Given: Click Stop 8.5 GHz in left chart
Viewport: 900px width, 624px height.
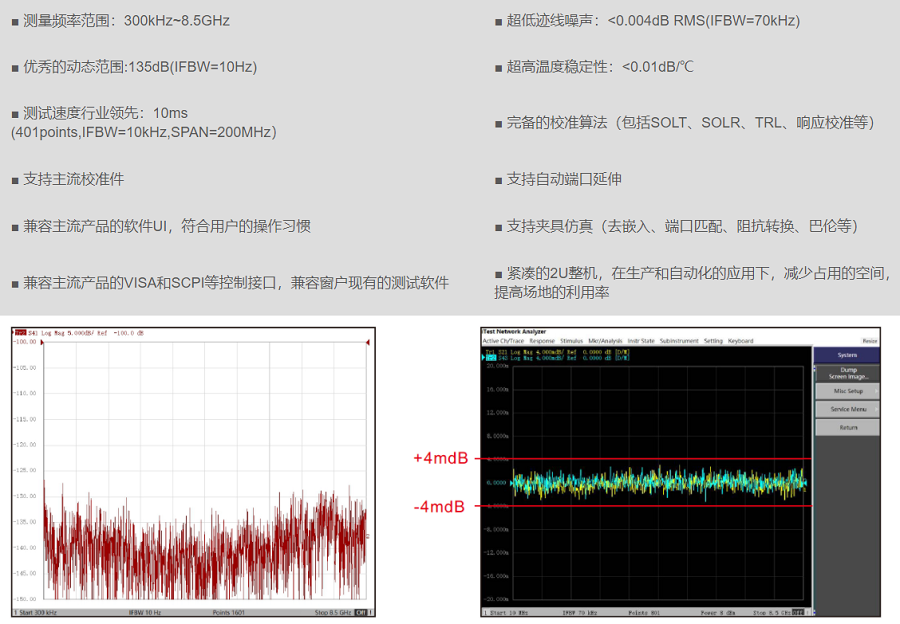Looking at the screenshot, I should tap(332, 612).
